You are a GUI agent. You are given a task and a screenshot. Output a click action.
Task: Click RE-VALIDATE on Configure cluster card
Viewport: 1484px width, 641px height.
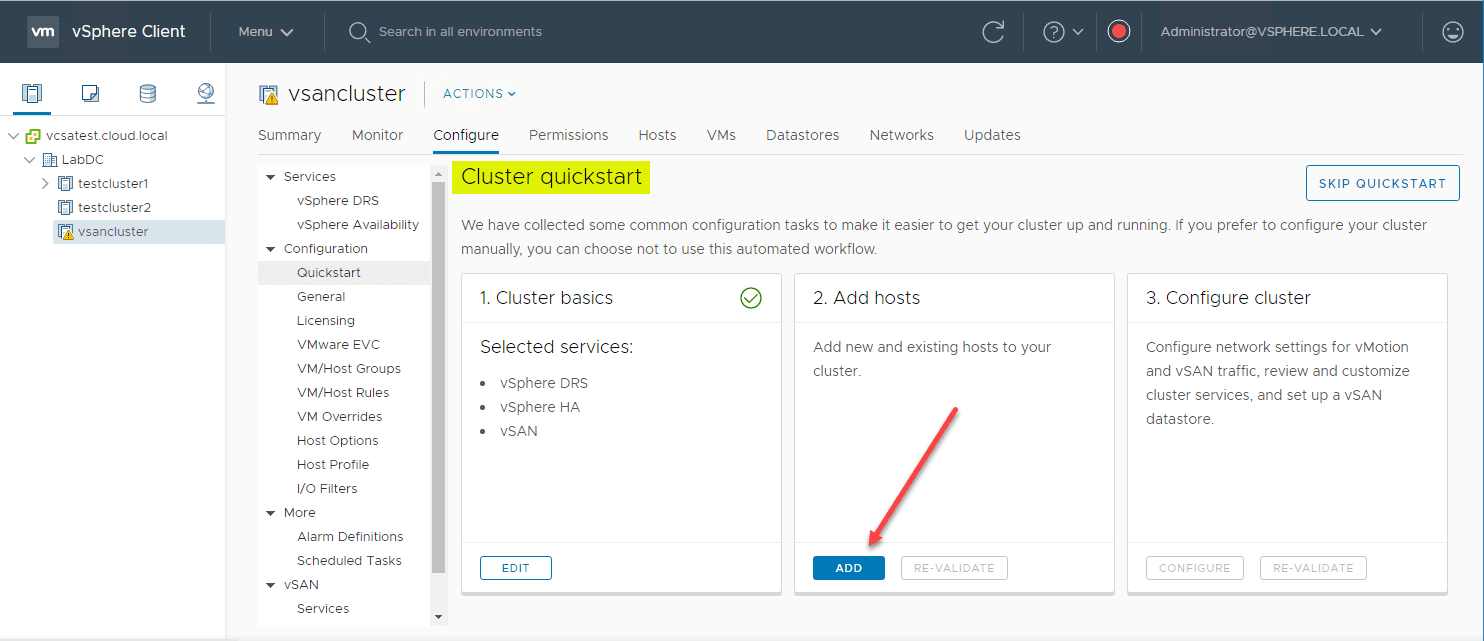coord(1313,568)
